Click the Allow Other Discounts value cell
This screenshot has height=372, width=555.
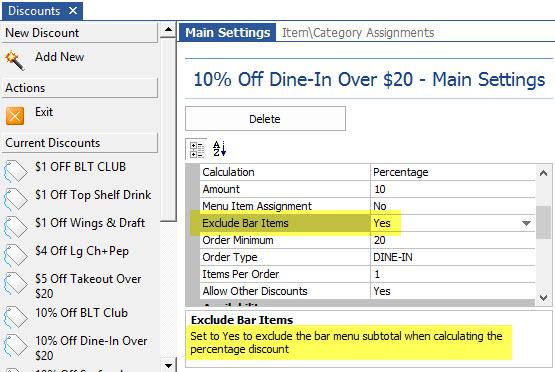(x=452, y=291)
